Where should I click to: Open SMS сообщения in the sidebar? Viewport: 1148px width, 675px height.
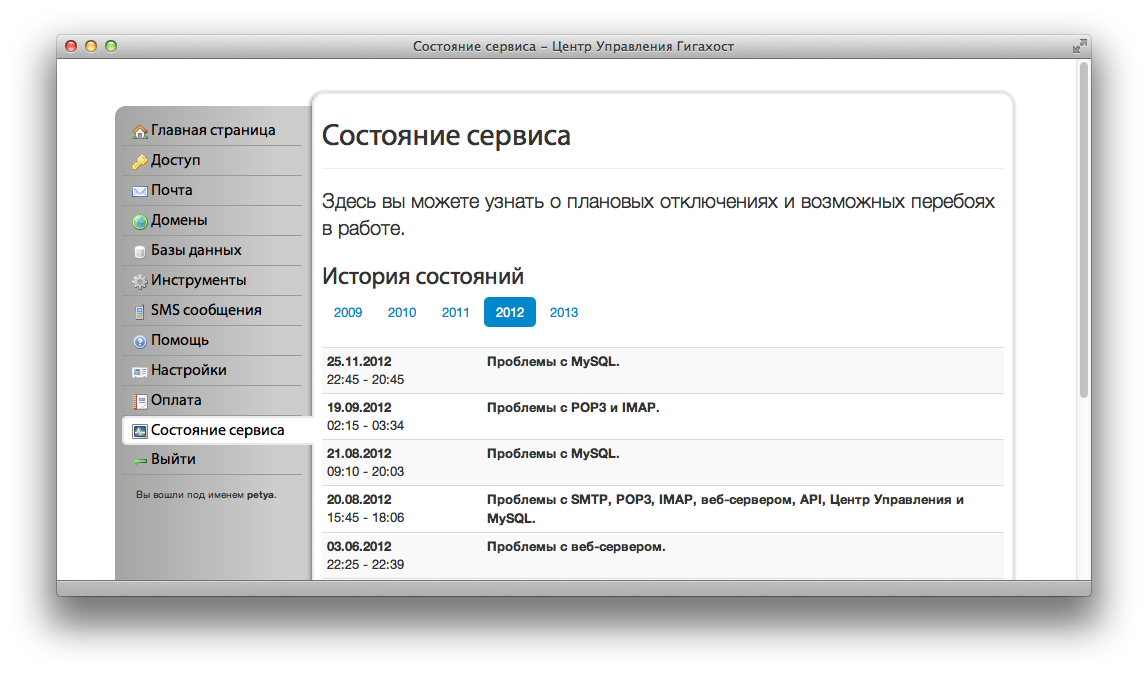coord(206,310)
